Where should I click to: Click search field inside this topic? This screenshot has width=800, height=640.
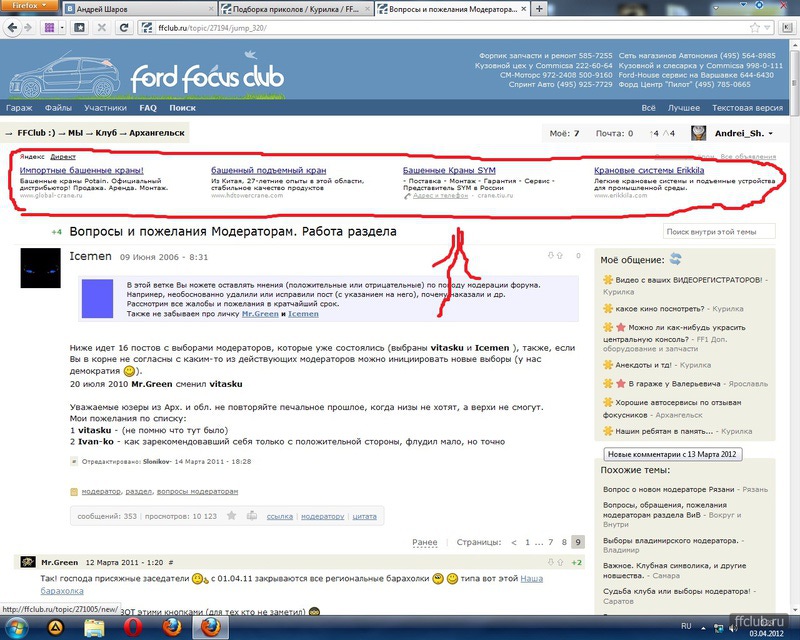[719, 232]
